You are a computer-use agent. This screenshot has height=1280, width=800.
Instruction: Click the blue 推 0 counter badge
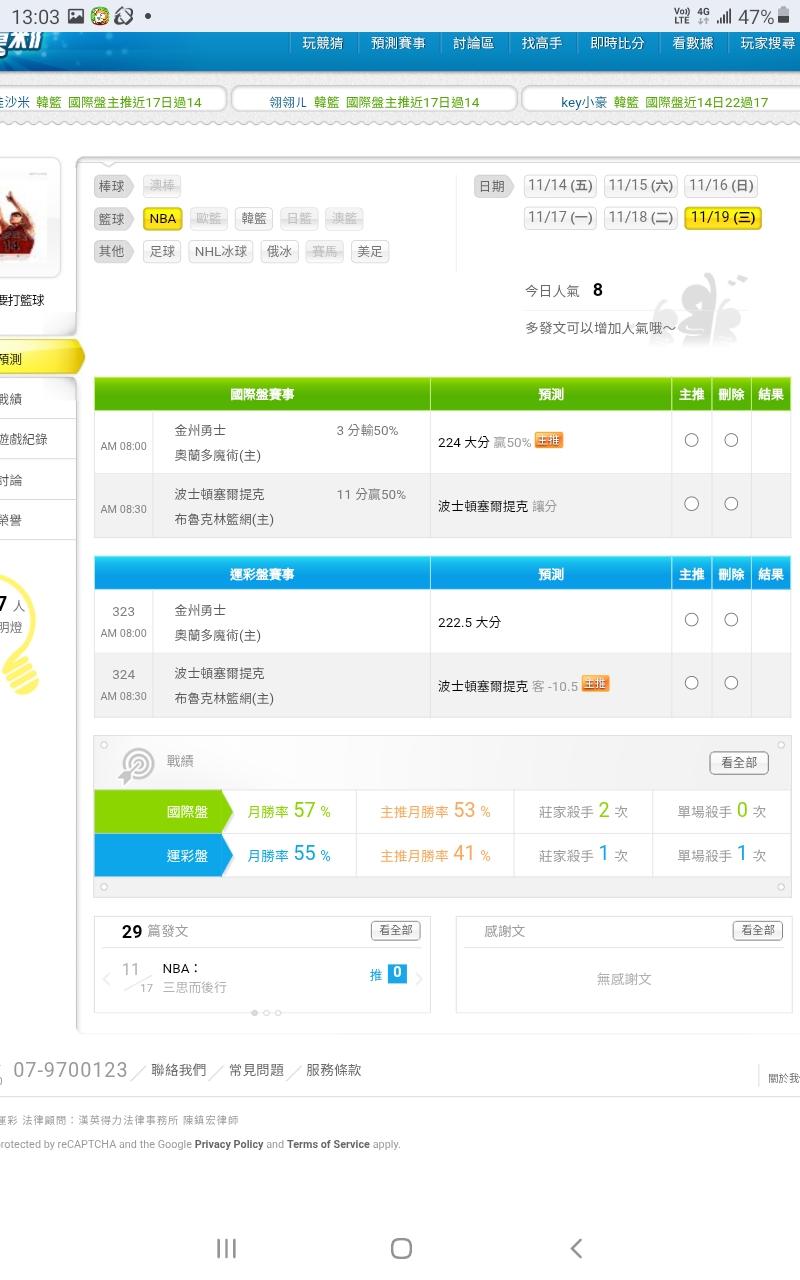tap(396, 973)
